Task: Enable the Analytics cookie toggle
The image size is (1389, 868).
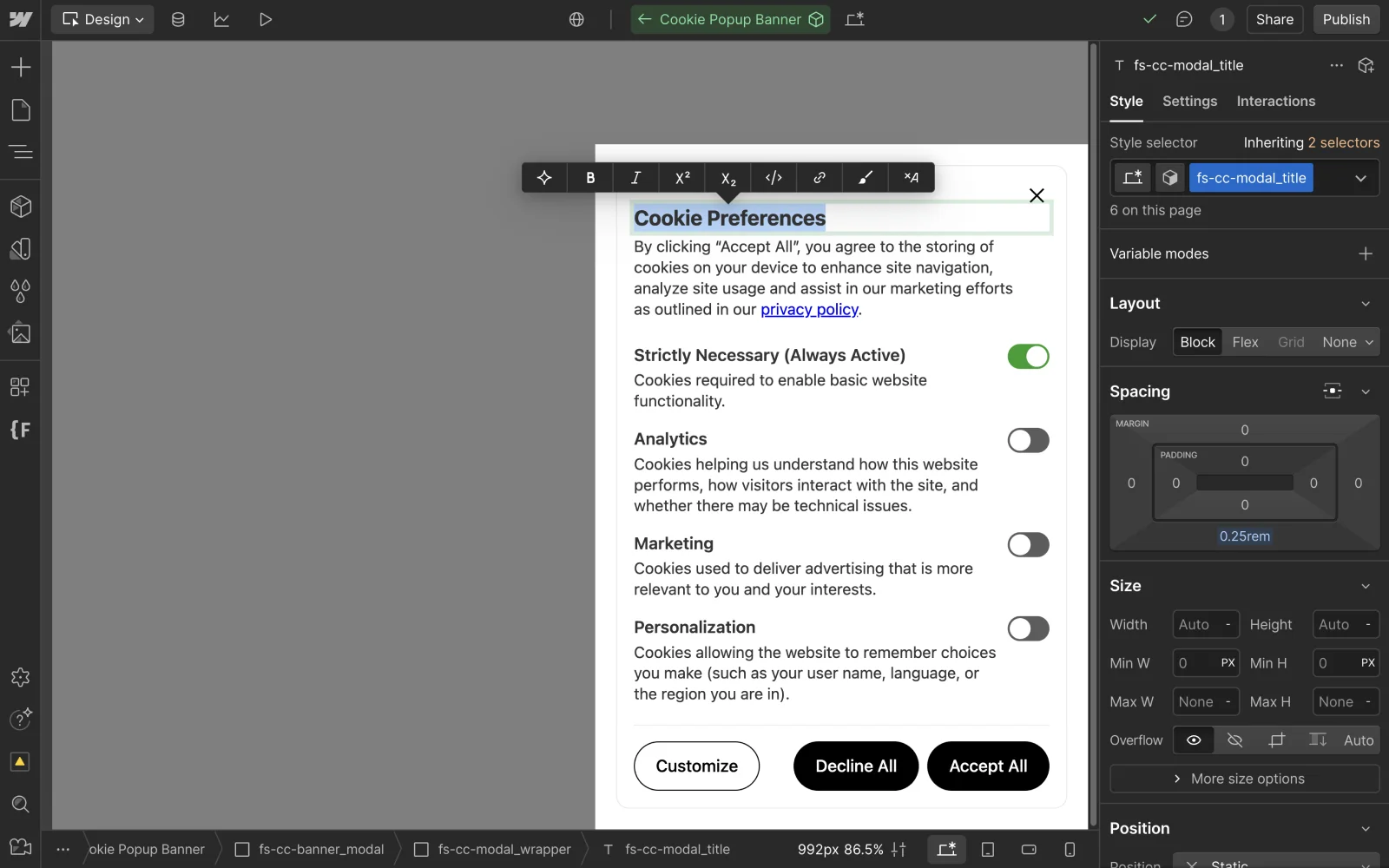Action: [1028, 441]
